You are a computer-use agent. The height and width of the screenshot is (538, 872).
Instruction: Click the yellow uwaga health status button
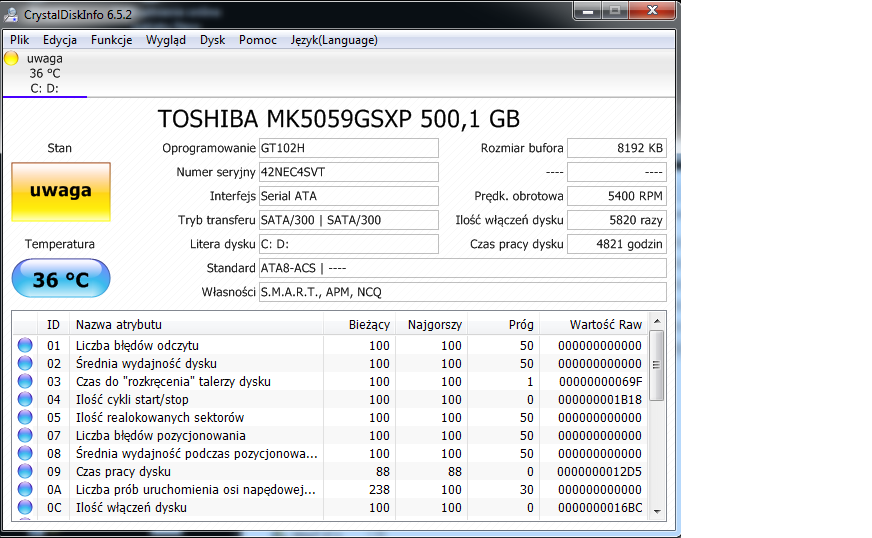pos(61,191)
